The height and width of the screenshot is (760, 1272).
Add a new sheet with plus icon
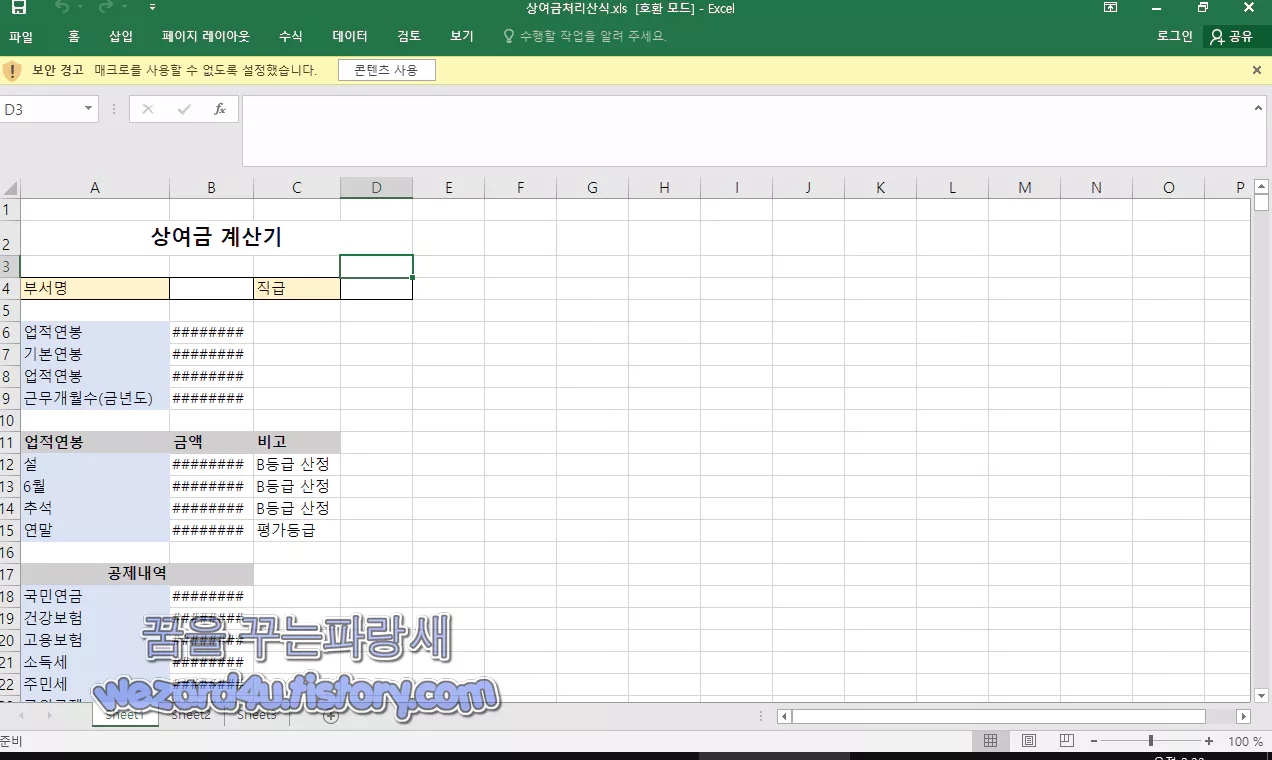(331, 716)
